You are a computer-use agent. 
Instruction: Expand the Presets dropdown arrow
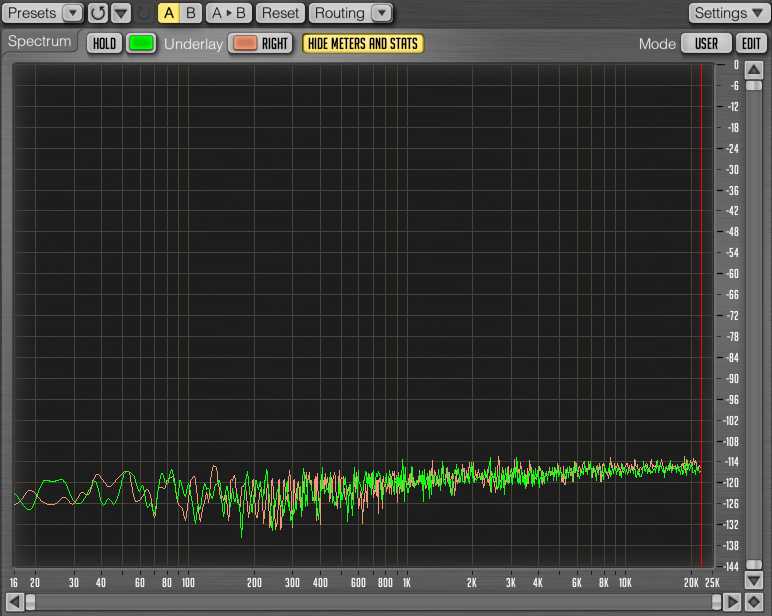click(x=73, y=13)
